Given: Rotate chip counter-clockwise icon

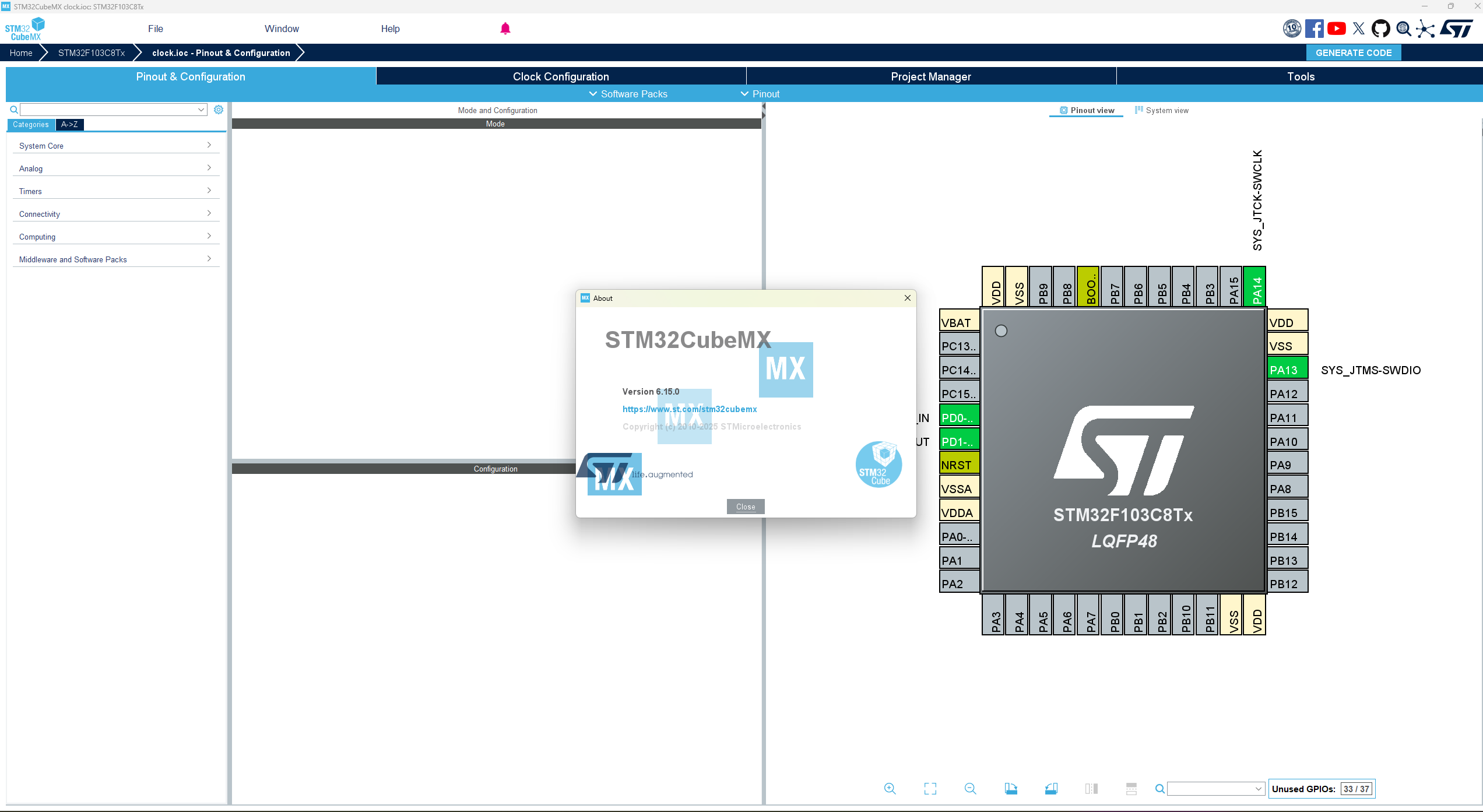Looking at the screenshot, I should (x=1051, y=789).
